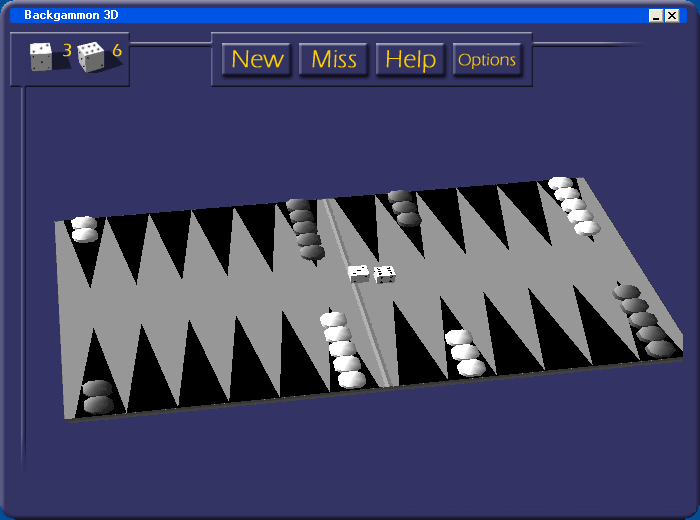
Task: Select the white checkers in the lower-right quadrant
Action: tap(464, 353)
